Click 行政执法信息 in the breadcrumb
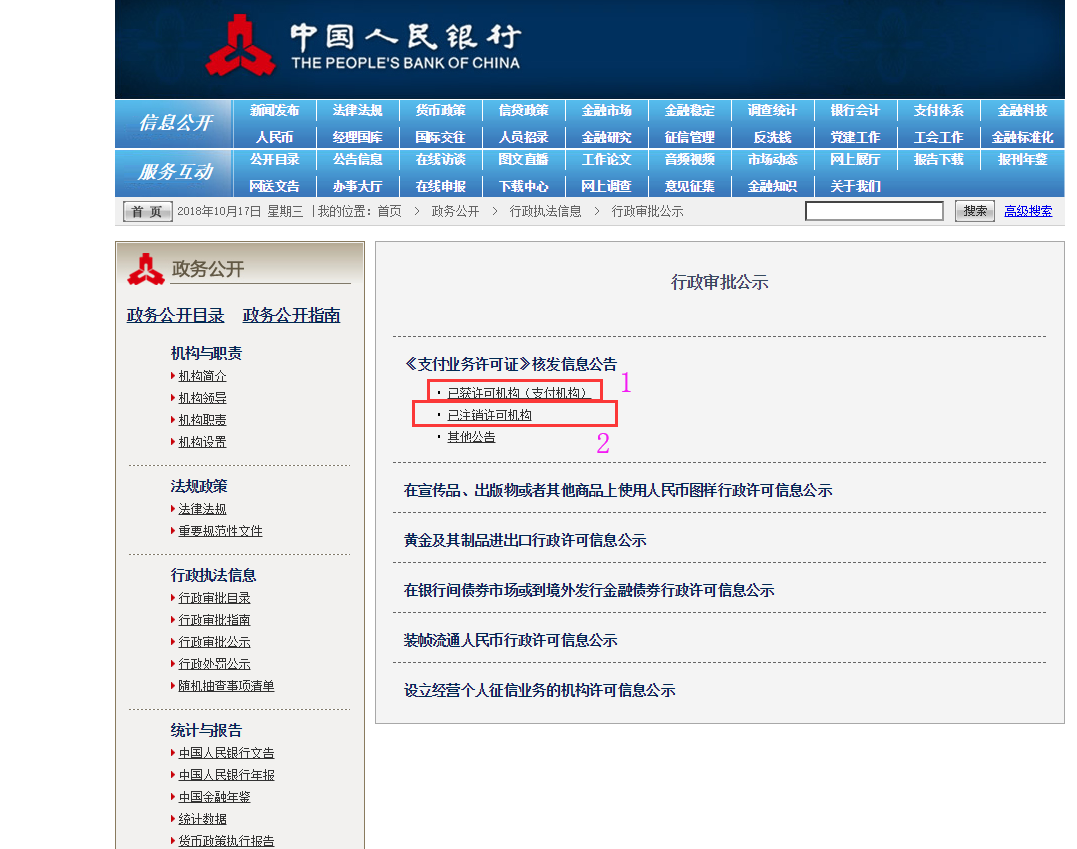The height and width of the screenshot is (849, 1077). [x=545, y=212]
